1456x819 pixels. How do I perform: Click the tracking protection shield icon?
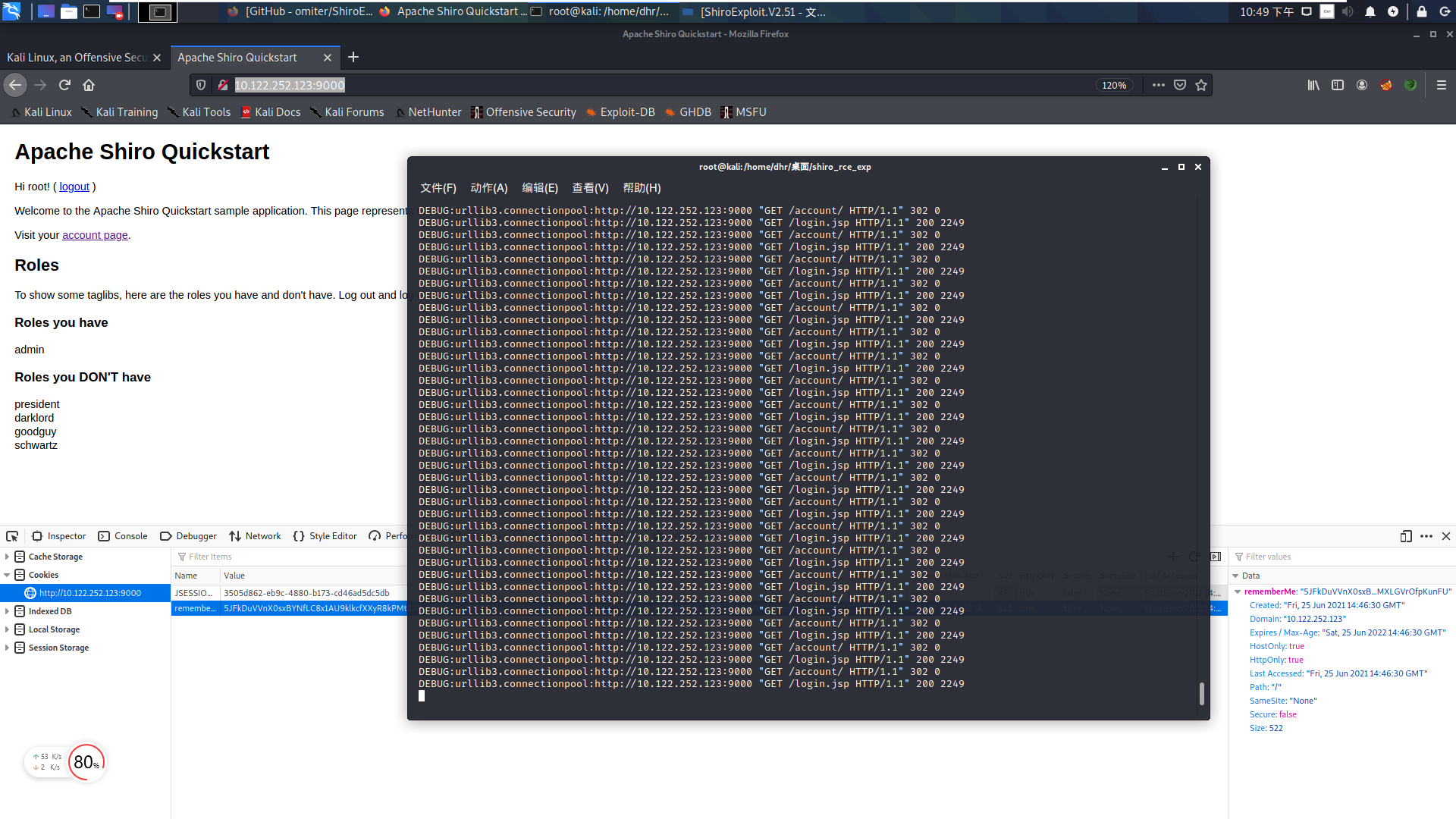click(201, 85)
